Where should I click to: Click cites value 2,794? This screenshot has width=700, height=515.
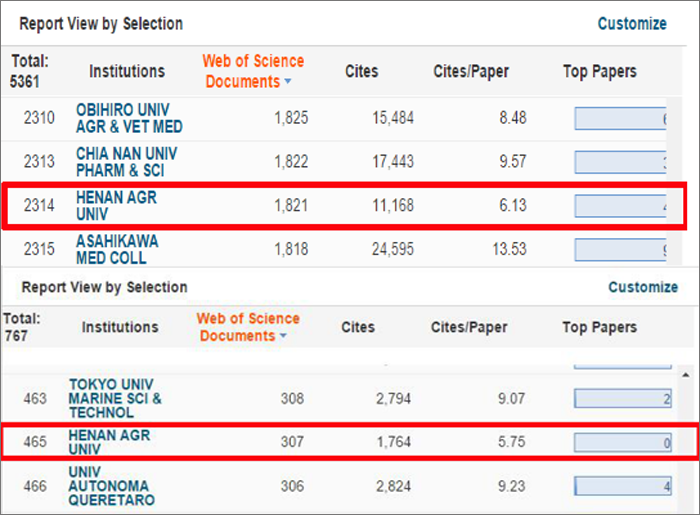393,398
